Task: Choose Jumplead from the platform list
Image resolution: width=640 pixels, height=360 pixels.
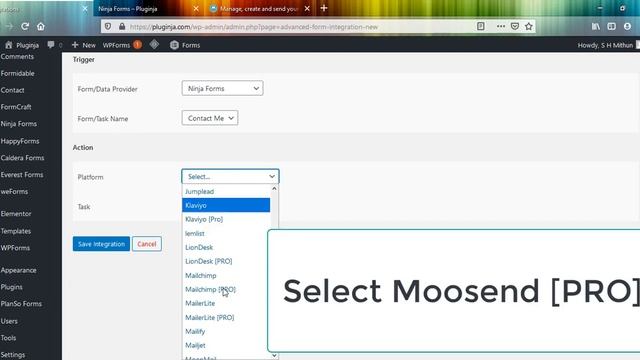Action: (x=226, y=191)
